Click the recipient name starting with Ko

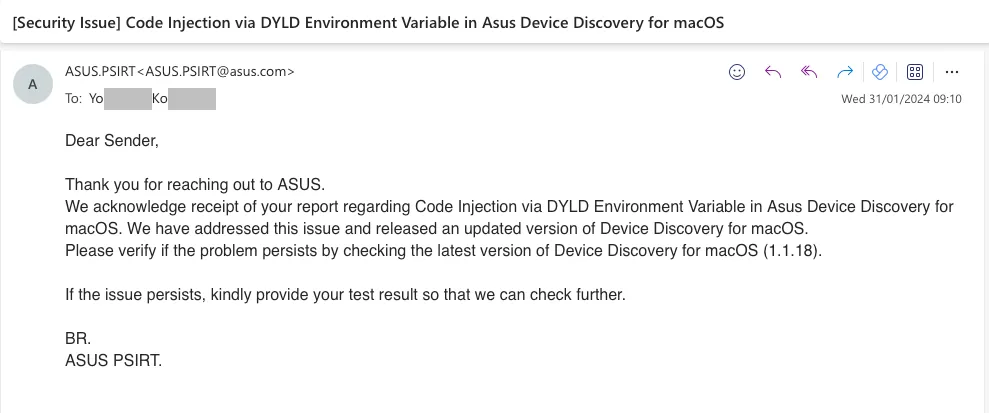coord(184,99)
